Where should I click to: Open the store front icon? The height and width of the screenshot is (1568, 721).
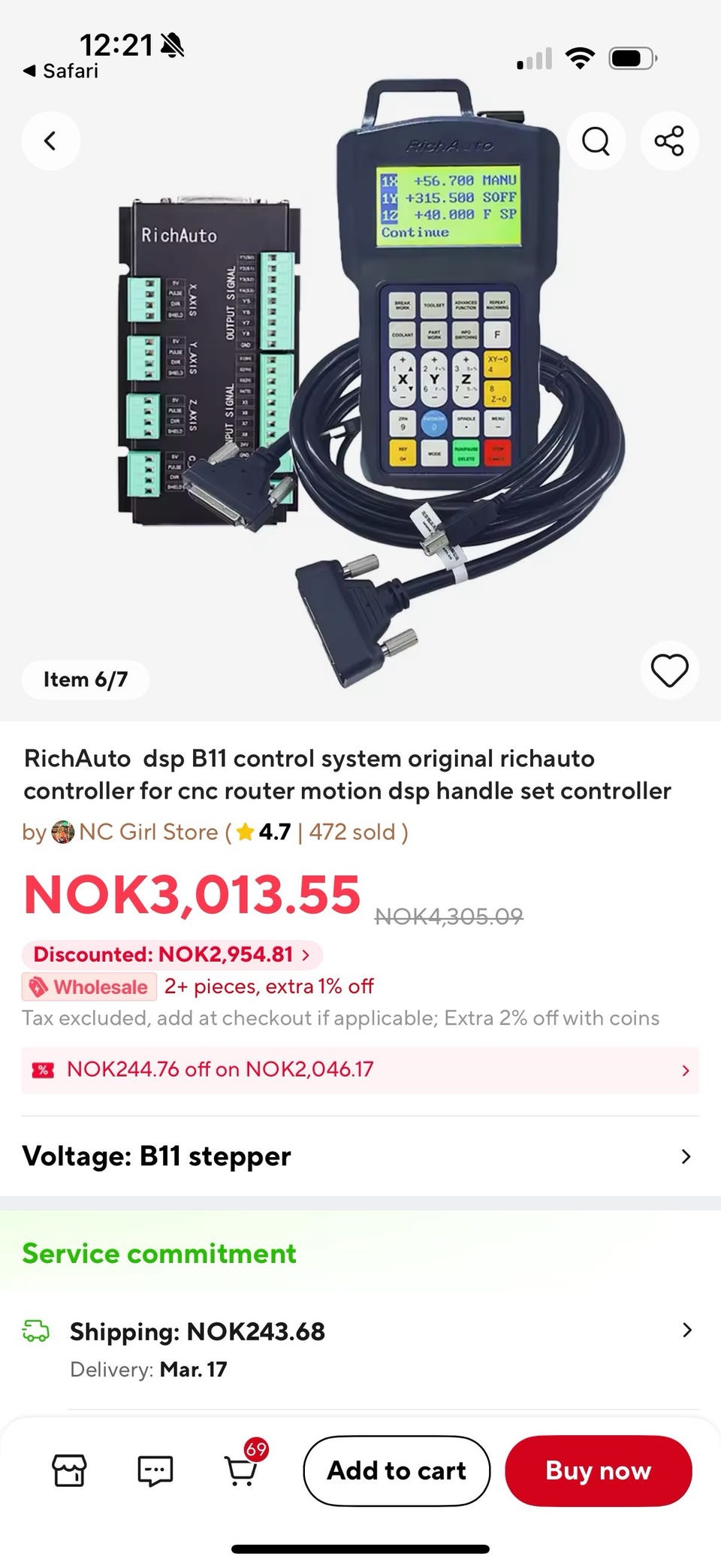tap(69, 1470)
